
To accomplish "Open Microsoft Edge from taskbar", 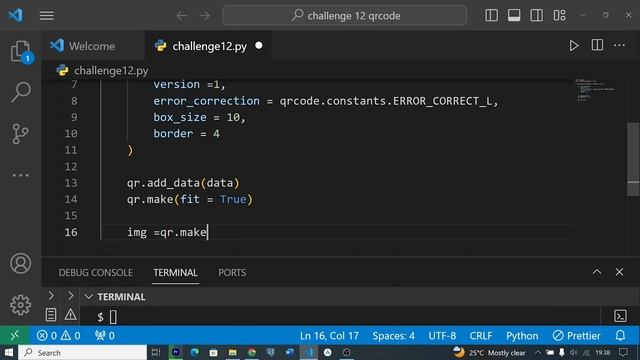I will (195, 352).
